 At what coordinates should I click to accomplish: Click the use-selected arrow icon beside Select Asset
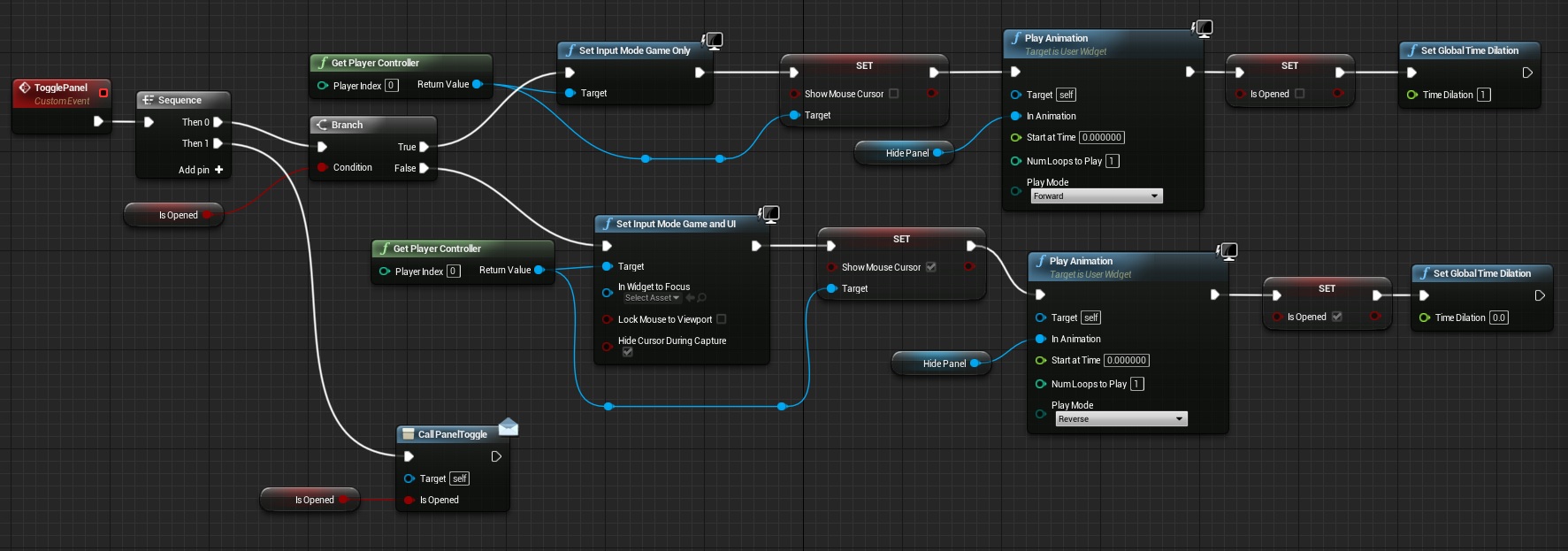[690, 298]
